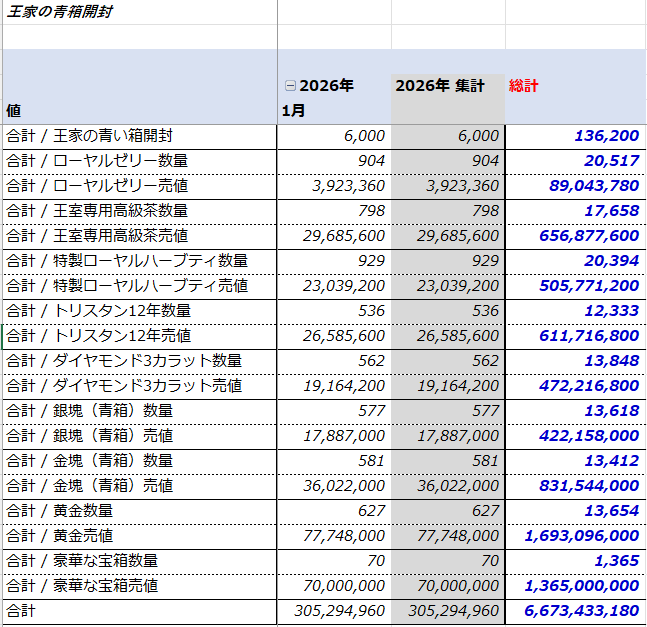Click the 1,693,096,000 total value cell
This screenshot has height=627, width=647.
pos(581,536)
